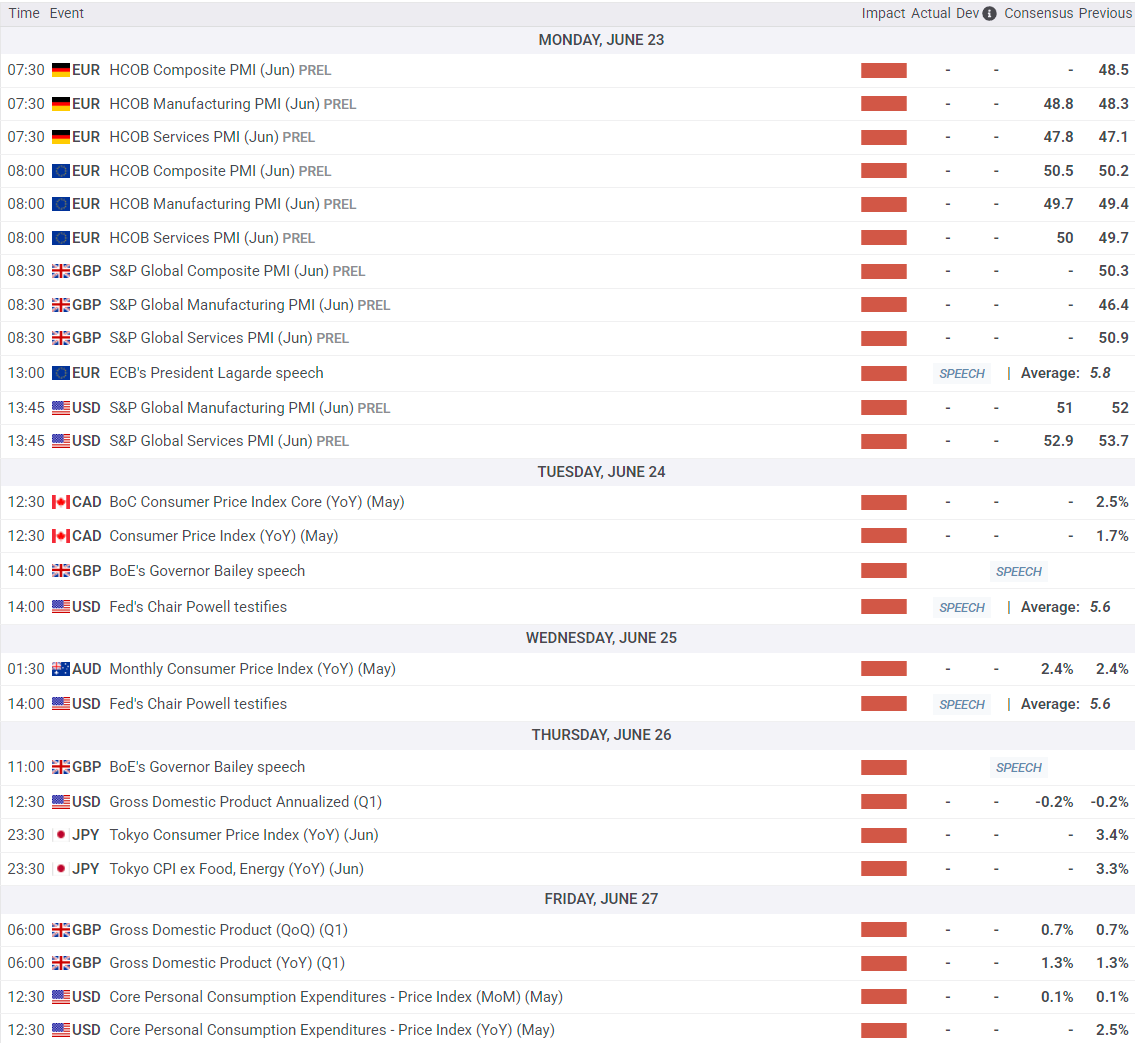Click SPEECH tag on Wednesday Powell testifies
Image resolution: width=1135 pixels, height=1043 pixels.
[x=962, y=705]
